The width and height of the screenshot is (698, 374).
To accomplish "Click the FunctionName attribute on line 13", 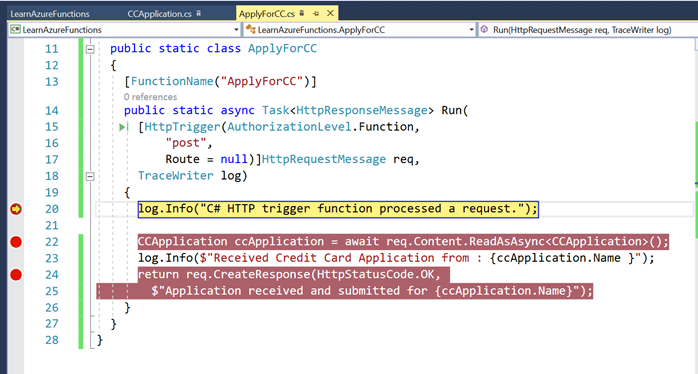I will (x=172, y=81).
